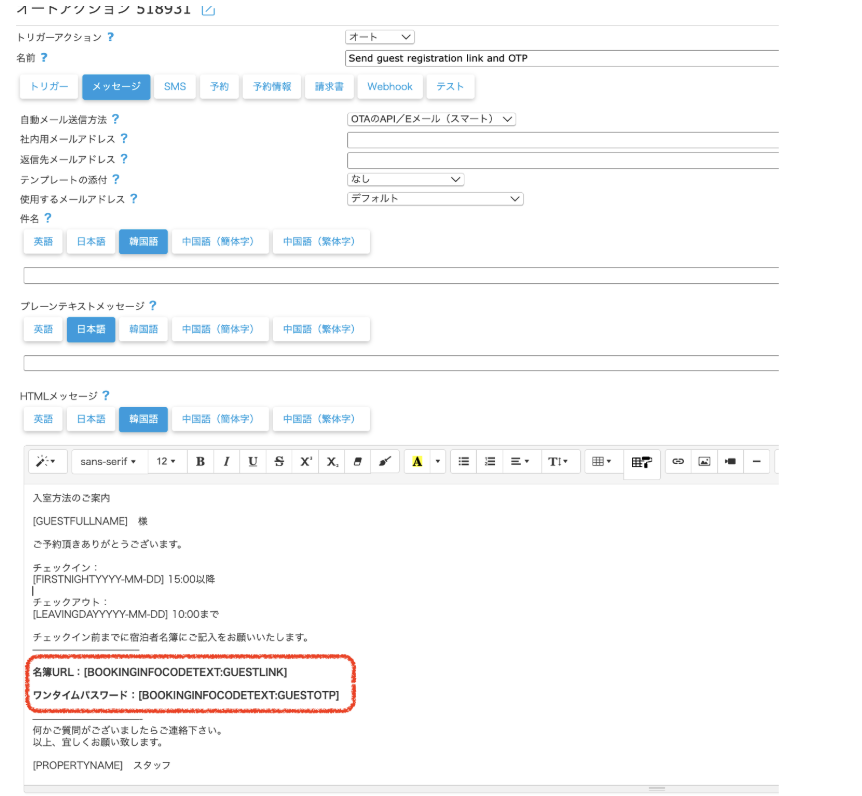
Task: Apply italic formatting in editor toolbar
Action: tap(226, 461)
